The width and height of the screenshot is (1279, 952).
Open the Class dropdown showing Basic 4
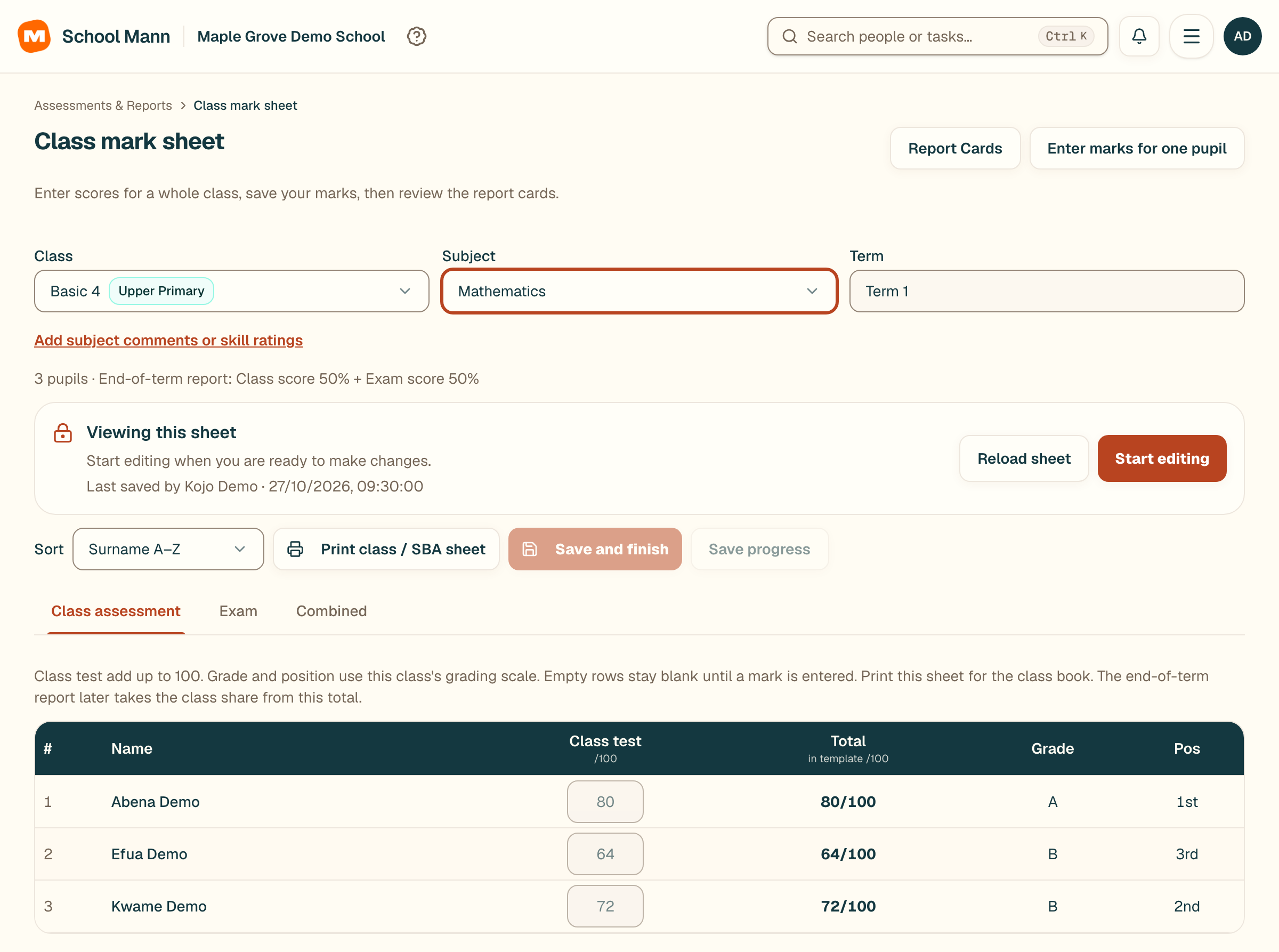(232, 291)
